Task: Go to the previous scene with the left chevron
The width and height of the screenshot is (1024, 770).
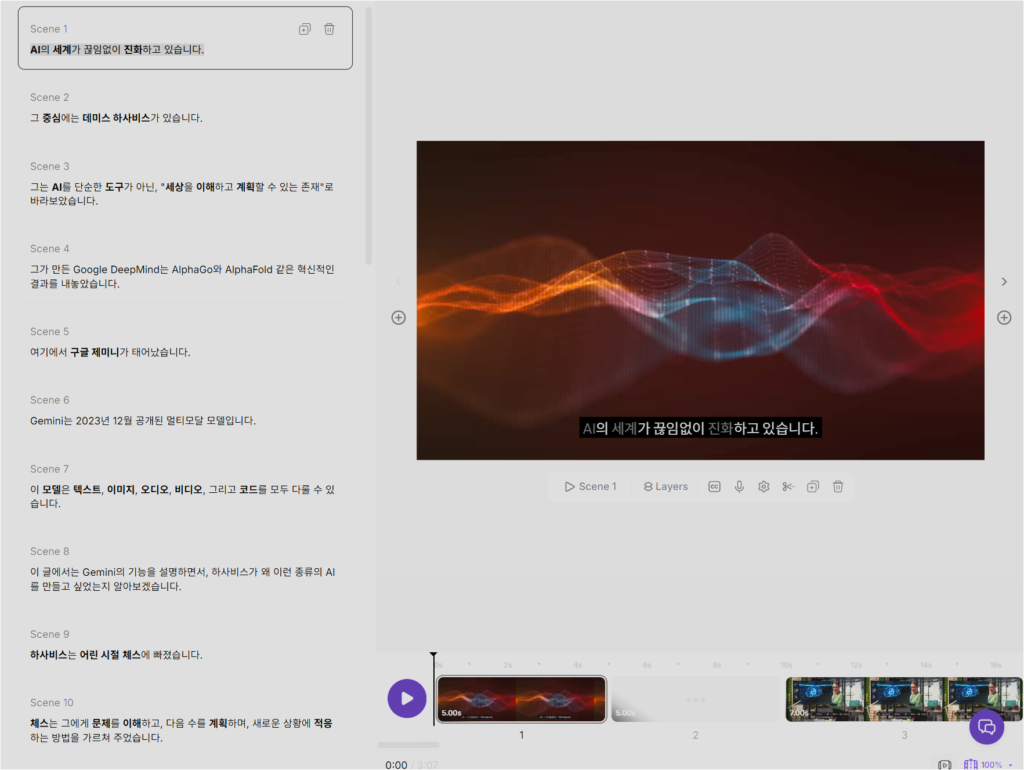Action: pos(398,282)
